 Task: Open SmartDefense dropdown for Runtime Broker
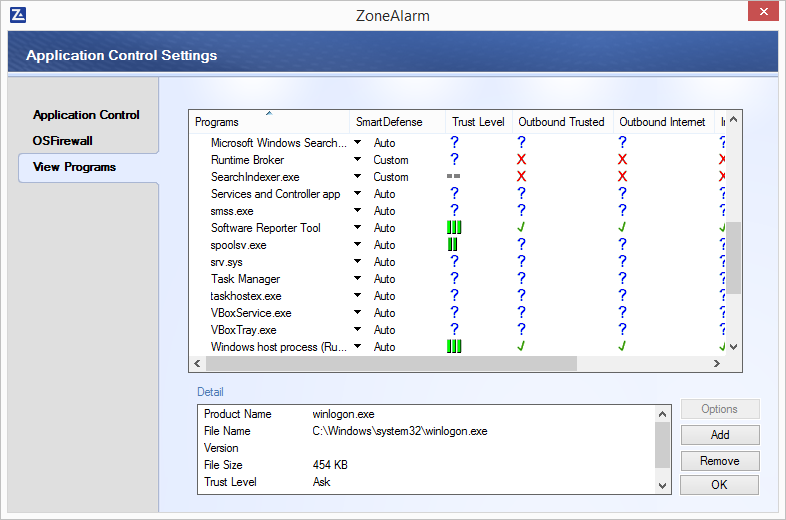(357, 160)
